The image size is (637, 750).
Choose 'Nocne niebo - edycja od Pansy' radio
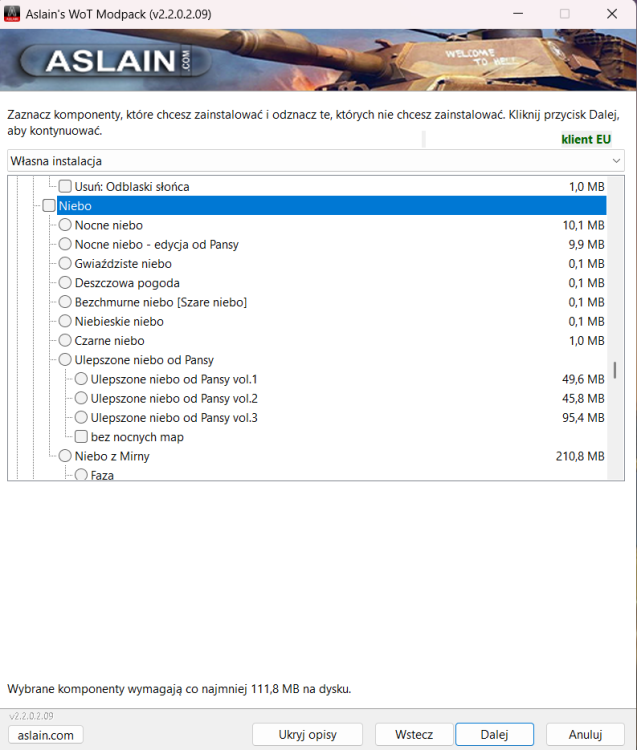(x=65, y=244)
